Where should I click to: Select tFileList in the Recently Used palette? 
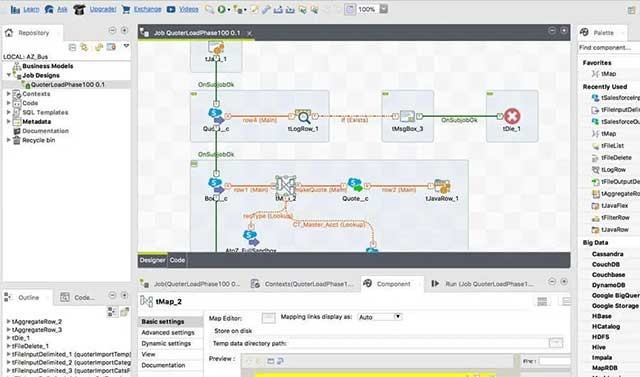tap(612, 146)
